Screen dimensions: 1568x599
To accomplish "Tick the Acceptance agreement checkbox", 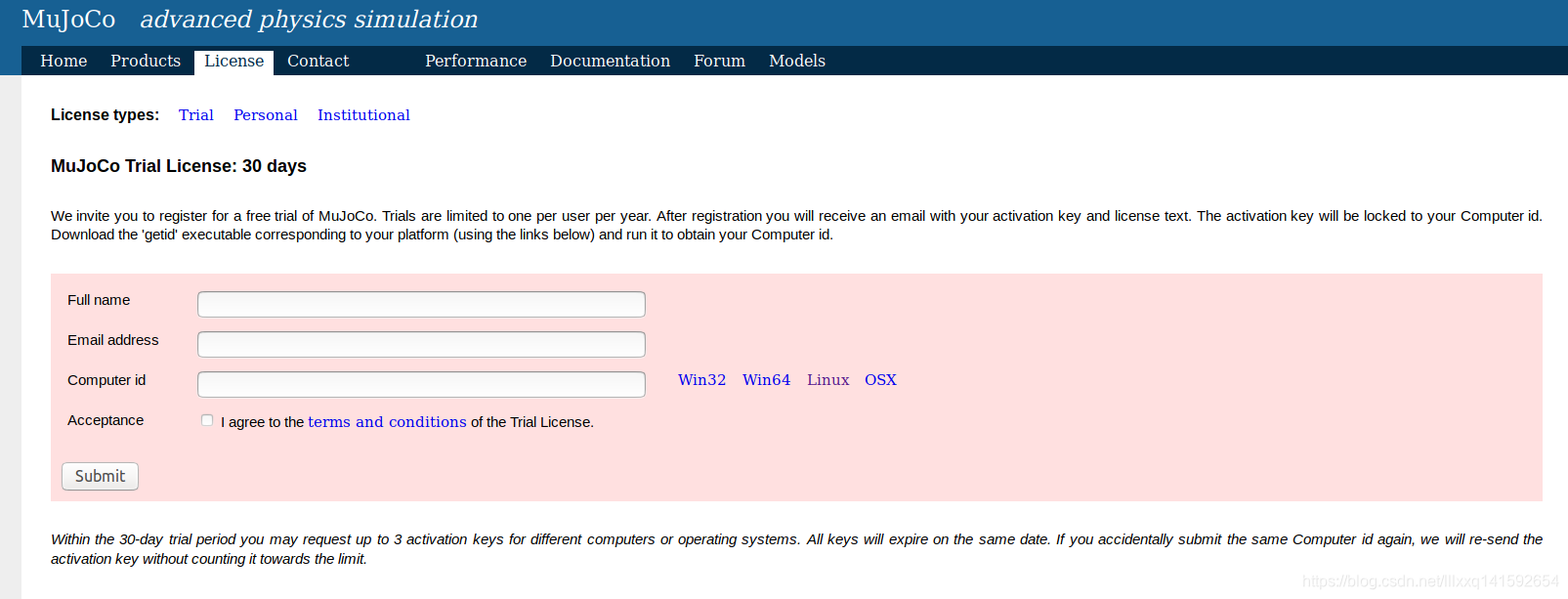I will coord(207,420).
